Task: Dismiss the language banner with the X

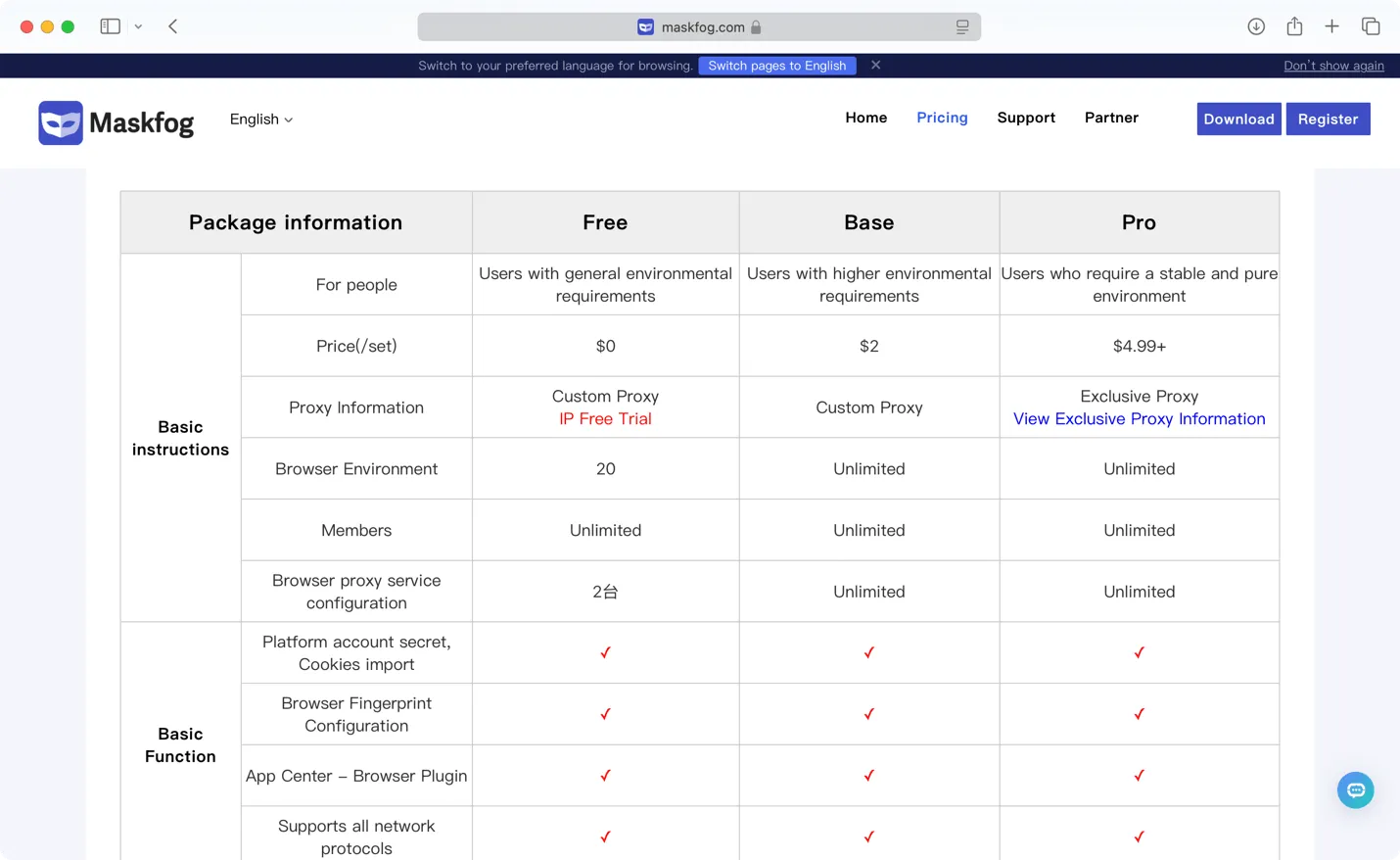Action: coord(875,65)
